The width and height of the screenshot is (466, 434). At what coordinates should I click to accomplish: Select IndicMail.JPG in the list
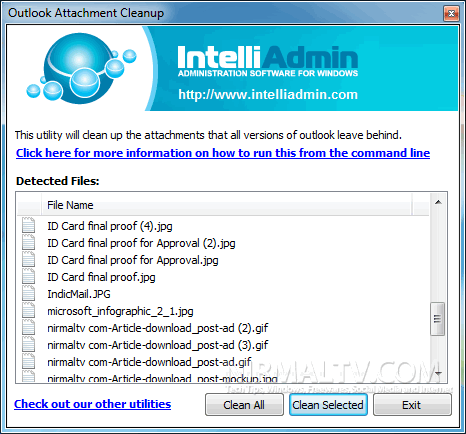point(79,294)
